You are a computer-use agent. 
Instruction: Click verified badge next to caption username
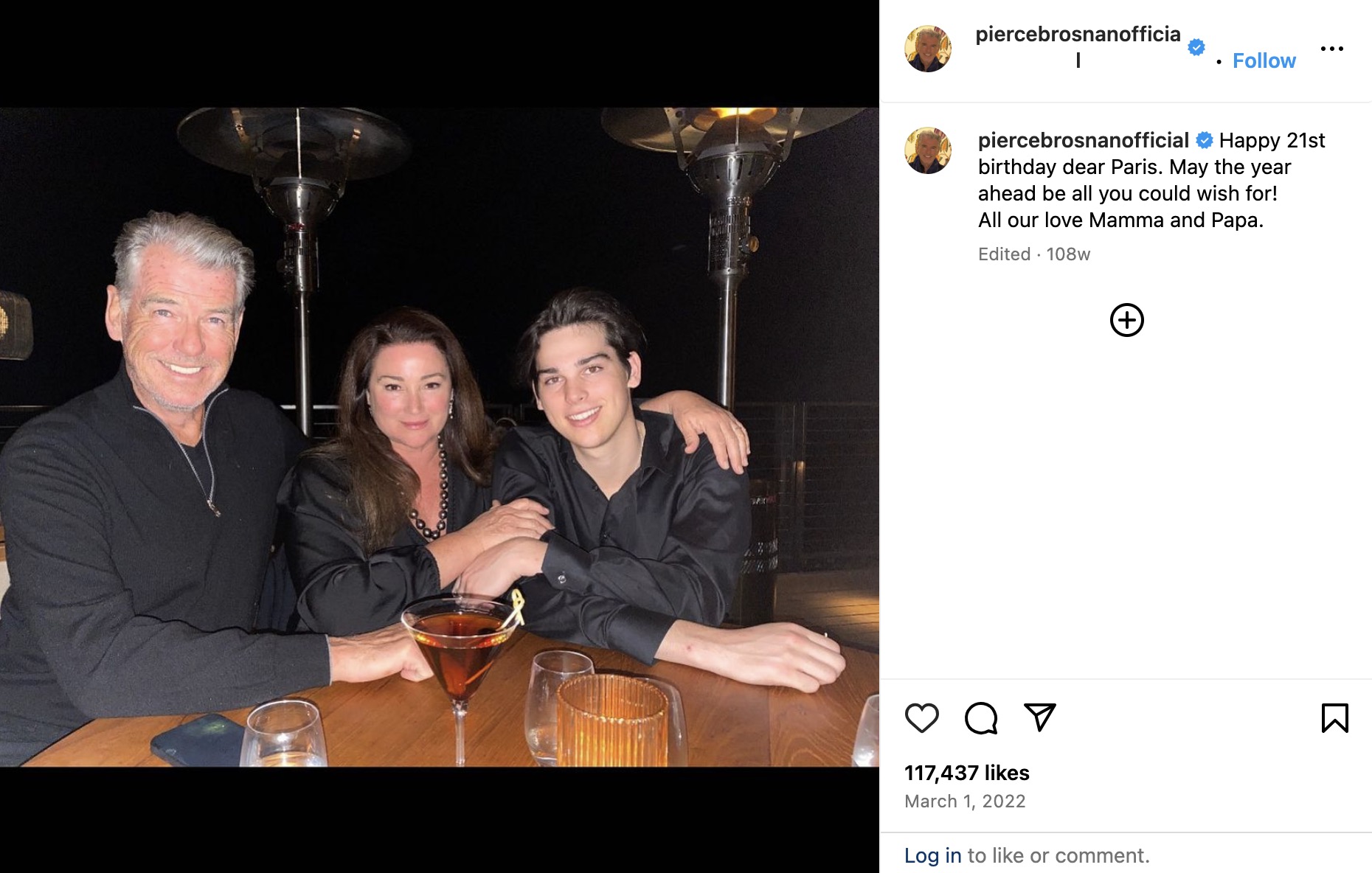click(x=1205, y=140)
